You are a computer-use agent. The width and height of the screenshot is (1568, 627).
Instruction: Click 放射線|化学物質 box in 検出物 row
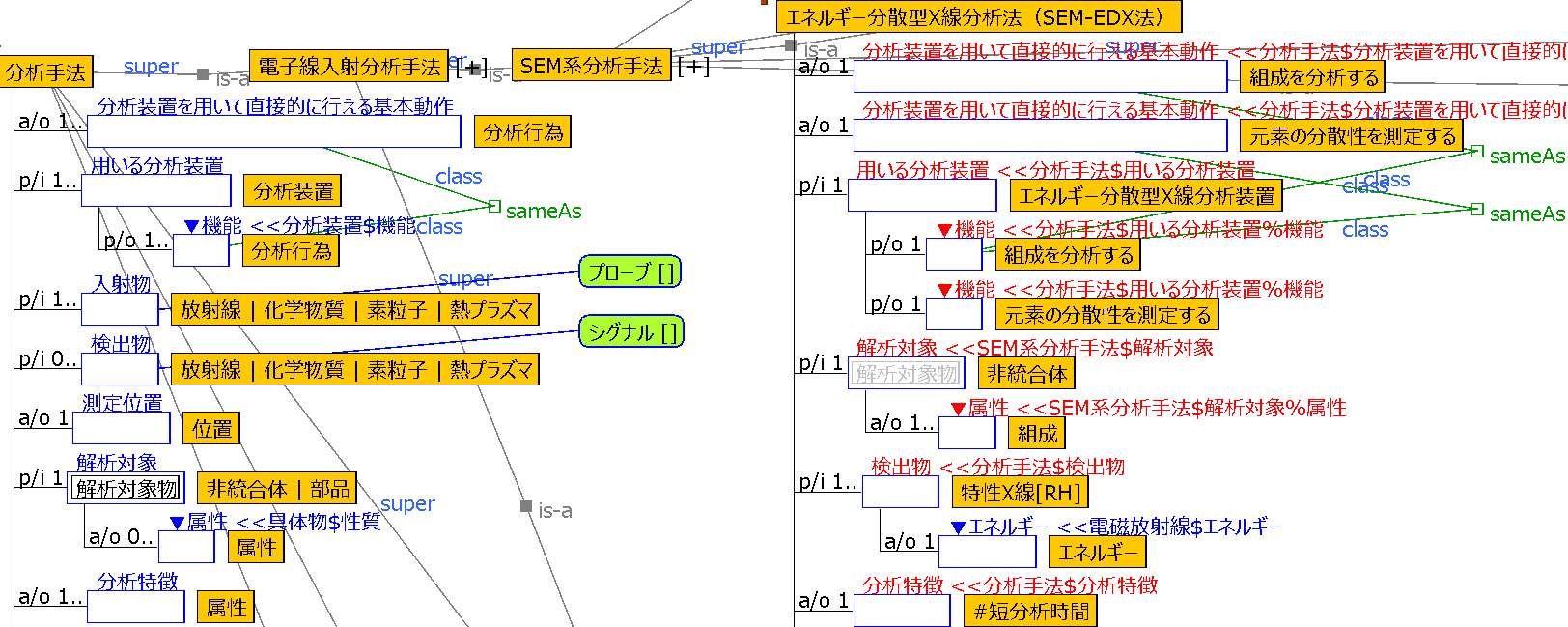[x=355, y=370]
